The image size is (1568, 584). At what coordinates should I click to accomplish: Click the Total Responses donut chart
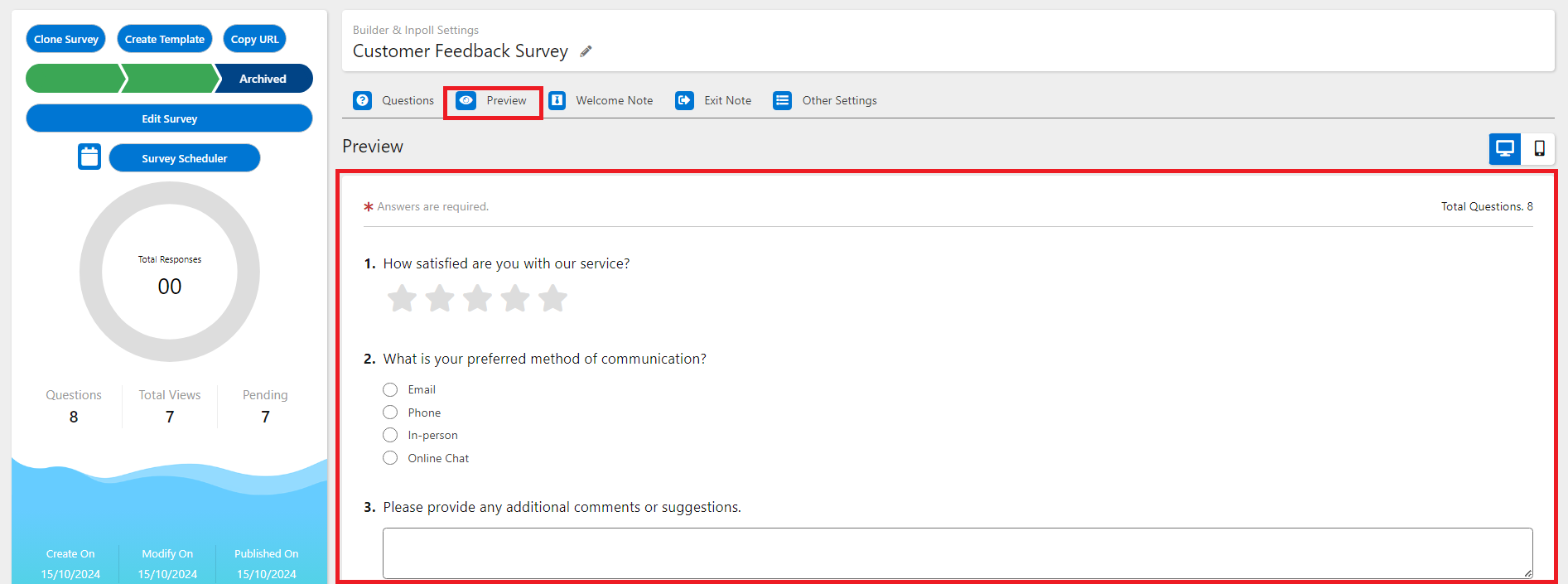pyautogui.click(x=170, y=272)
